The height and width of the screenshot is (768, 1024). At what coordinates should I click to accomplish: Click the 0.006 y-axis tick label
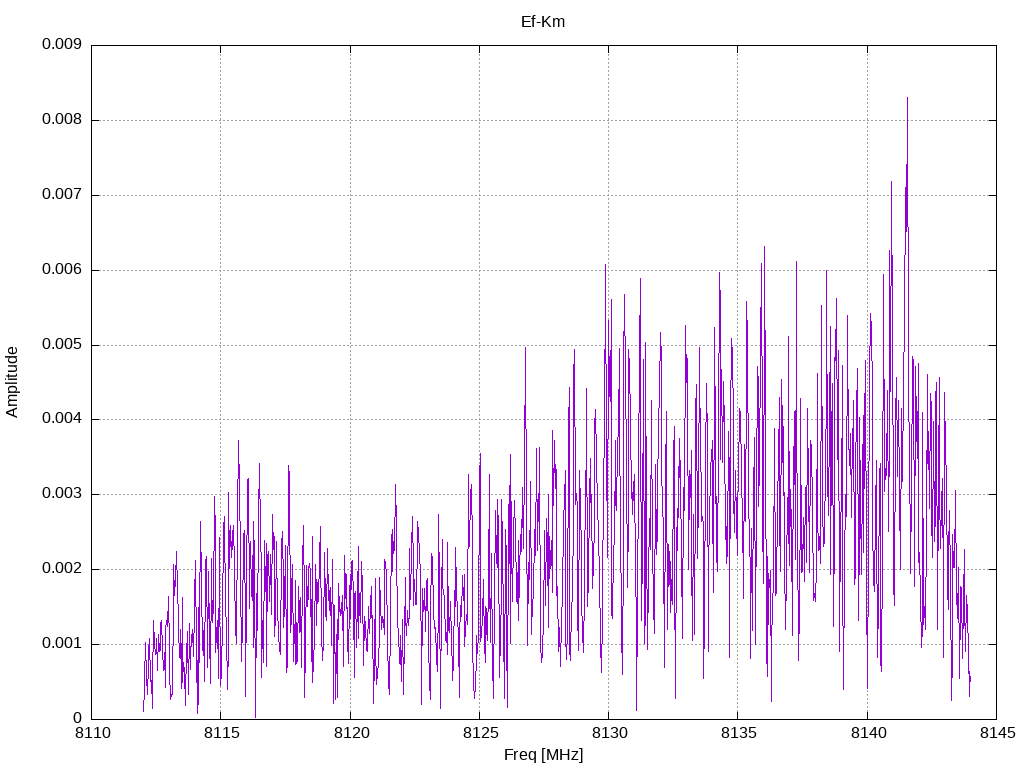coord(62,270)
